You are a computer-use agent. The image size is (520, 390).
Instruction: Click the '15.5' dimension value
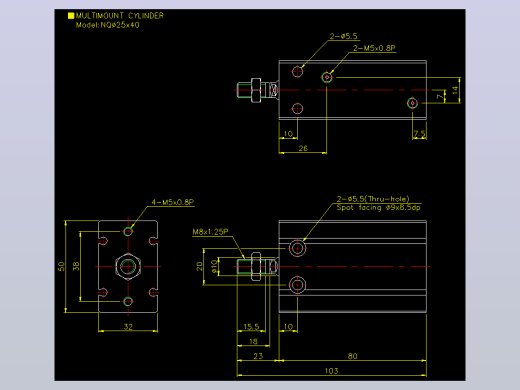click(x=251, y=327)
